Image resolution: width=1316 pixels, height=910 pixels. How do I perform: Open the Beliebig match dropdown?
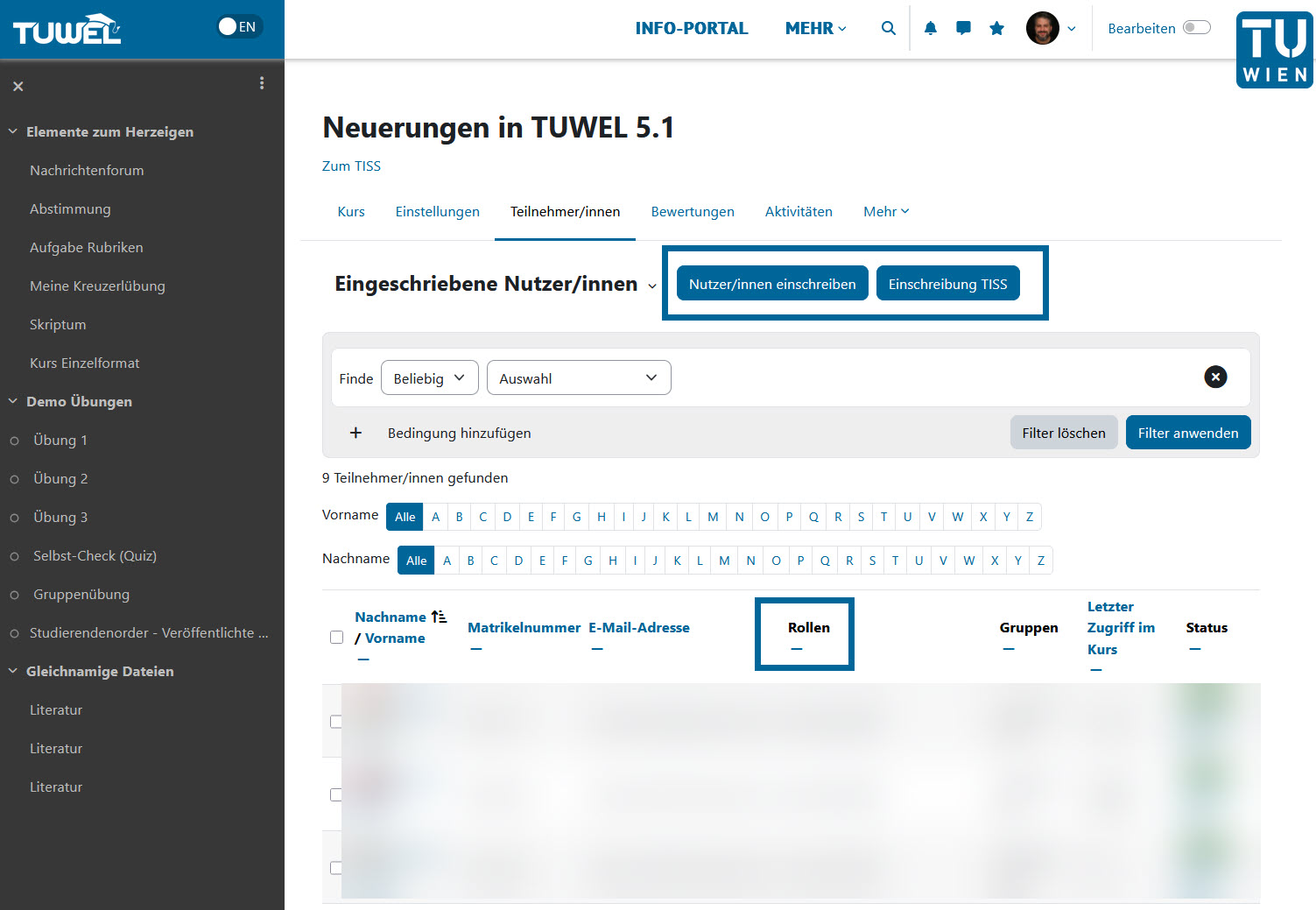tap(429, 377)
